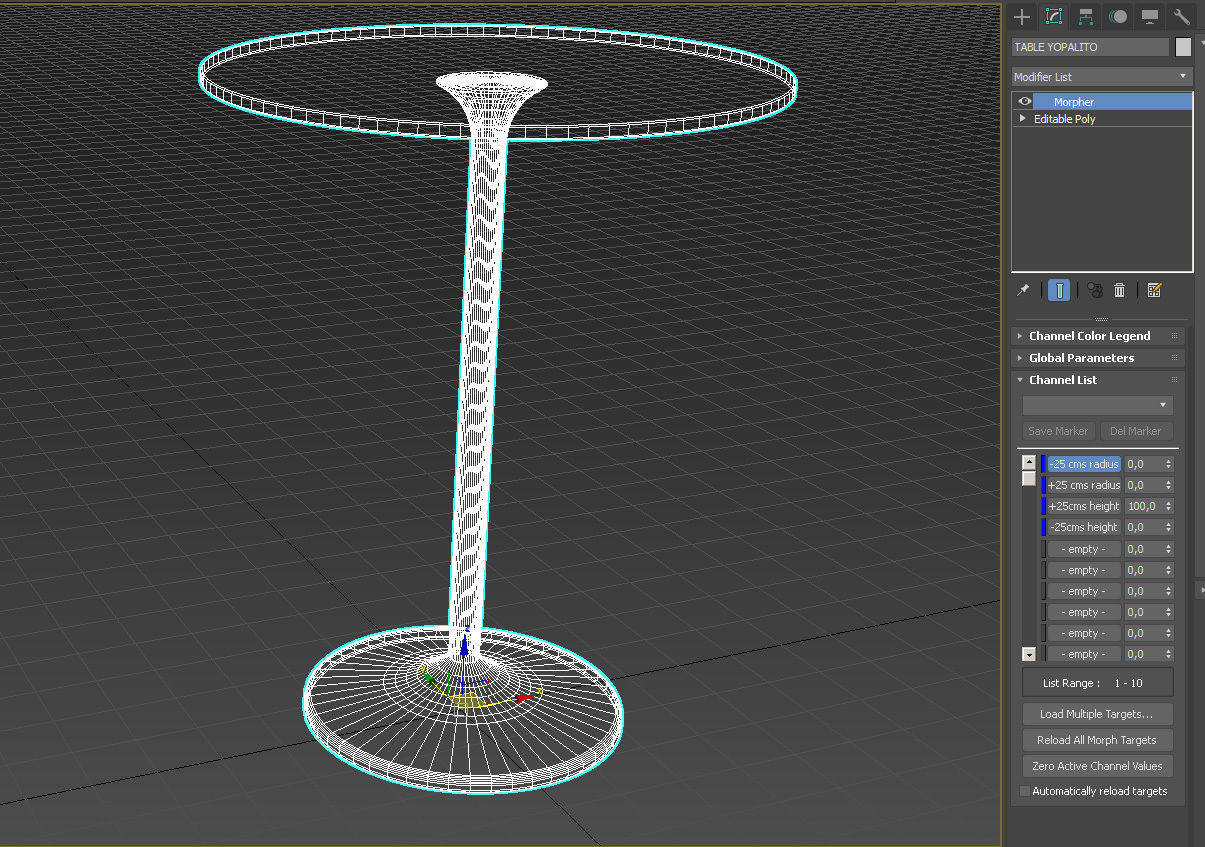The image size is (1205, 847).
Task: Select the -25 cms radius channel
Action: pyautogui.click(x=1084, y=464)
